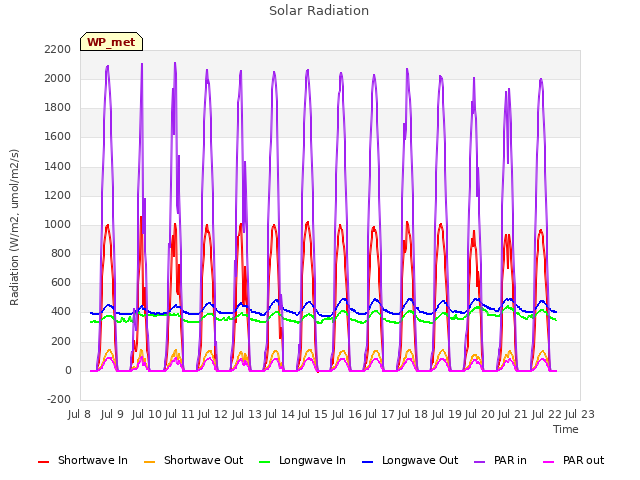Click the purple PAR in legend swatch
This screenshot has width=640, height=480.
(480, 462)
